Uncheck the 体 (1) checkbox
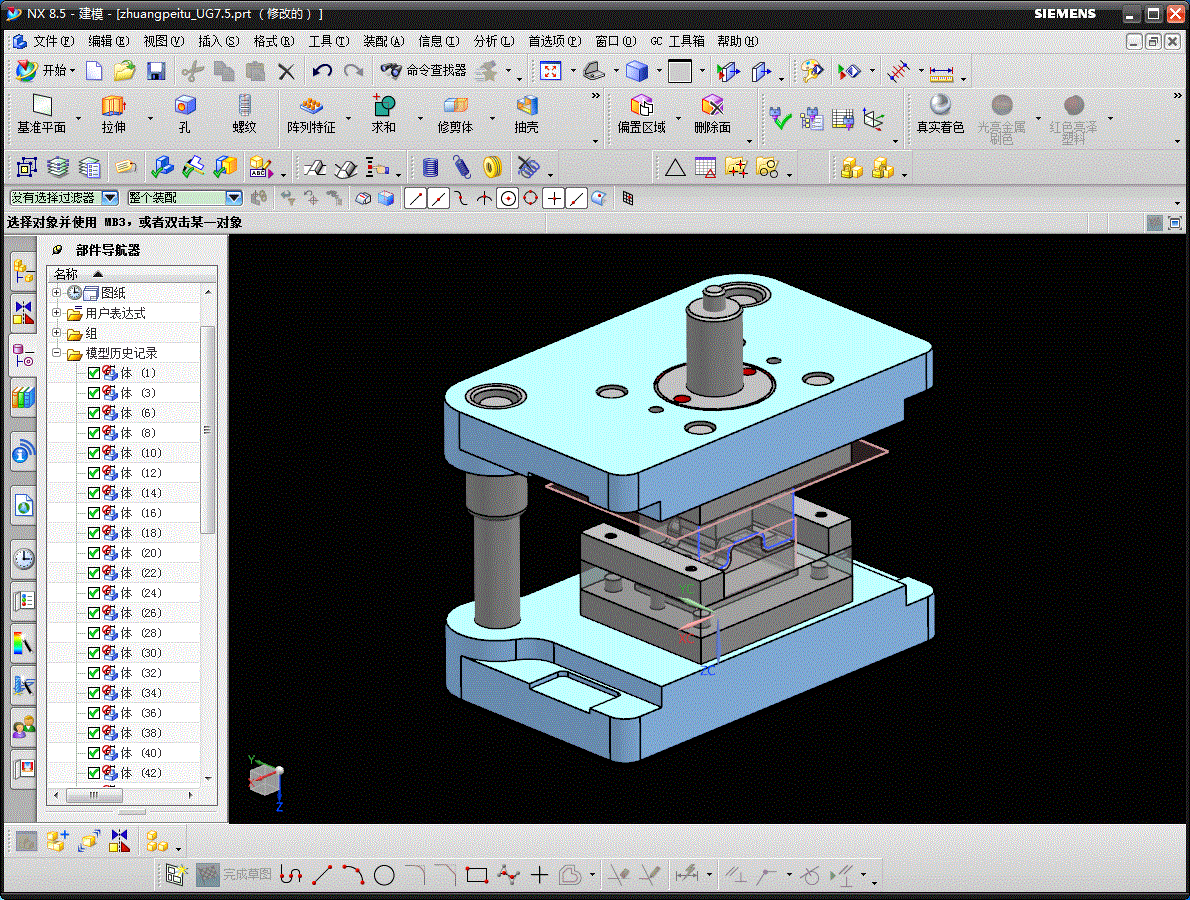1190x900 pixels. 94,373
